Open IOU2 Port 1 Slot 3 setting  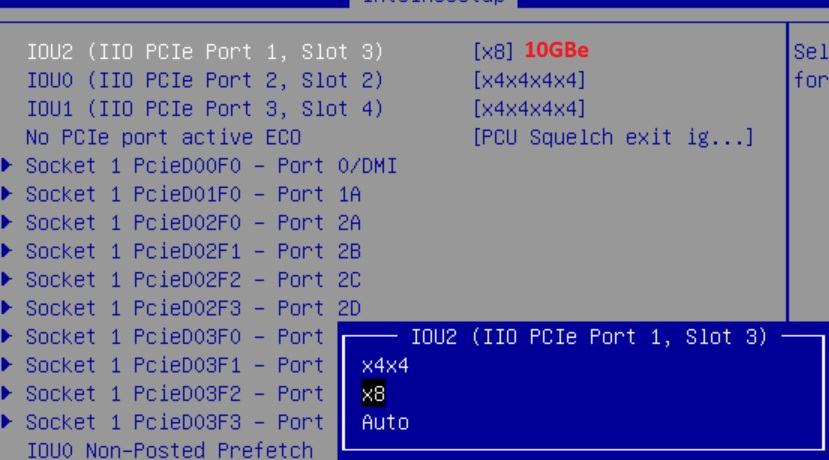[x=205, y=52]
